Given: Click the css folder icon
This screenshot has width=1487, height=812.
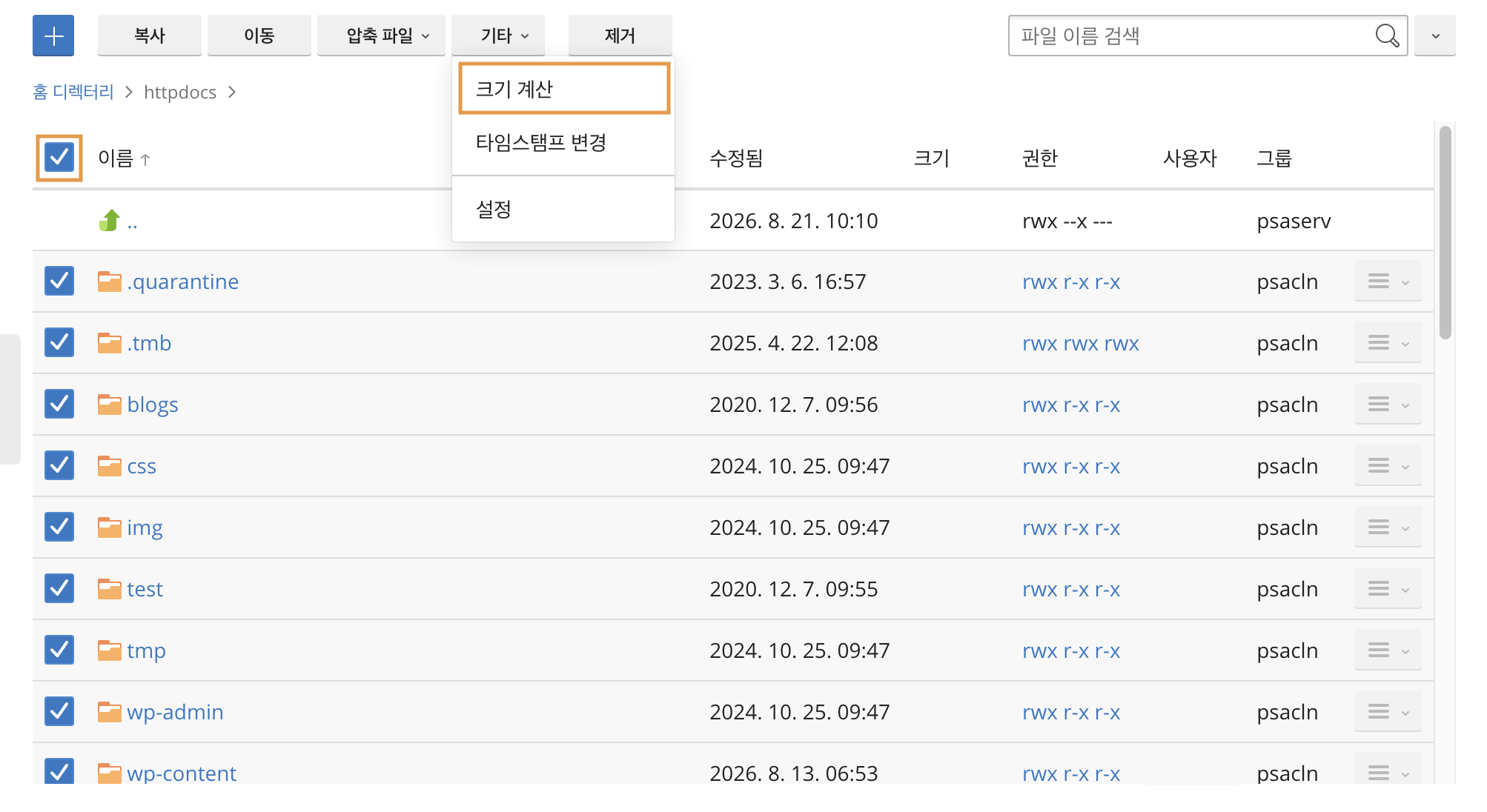Looking at the screenshot, I should [110, 466].
